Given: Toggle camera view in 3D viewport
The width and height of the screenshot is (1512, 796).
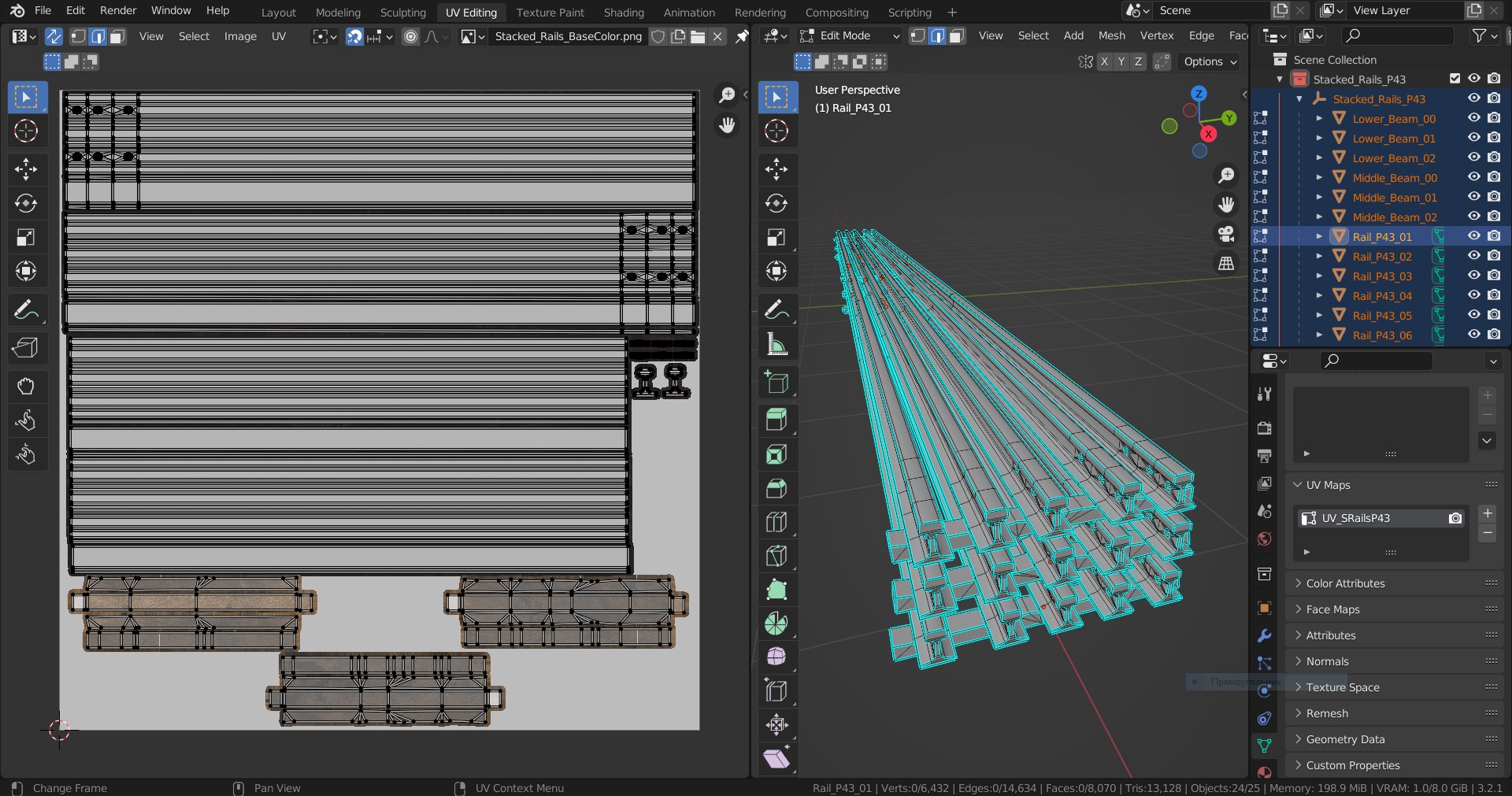Looking at the screenshot, I should coord(1226,234).
